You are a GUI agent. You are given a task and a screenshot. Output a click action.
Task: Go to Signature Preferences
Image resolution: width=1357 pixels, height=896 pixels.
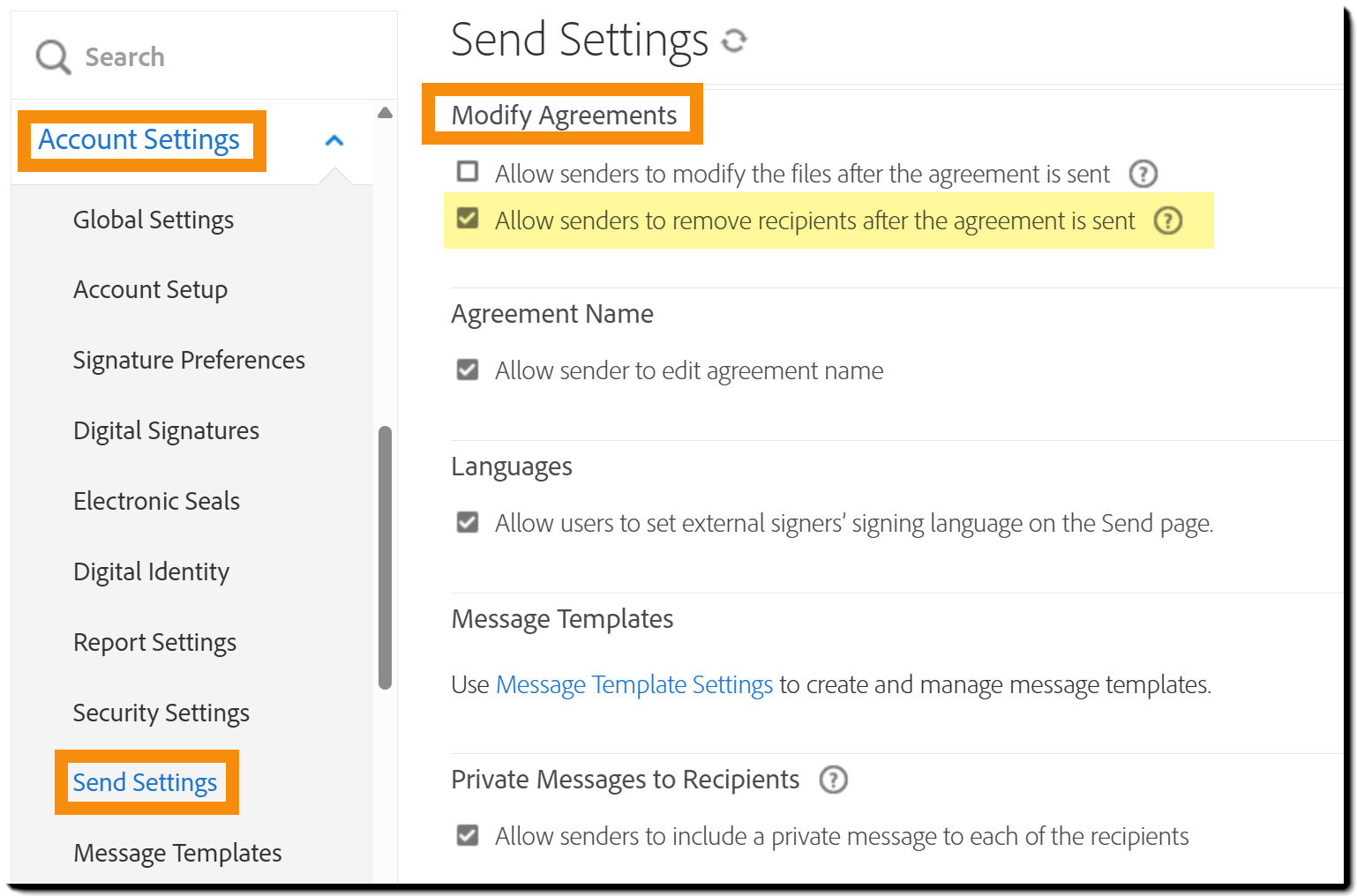coord(189,360)
